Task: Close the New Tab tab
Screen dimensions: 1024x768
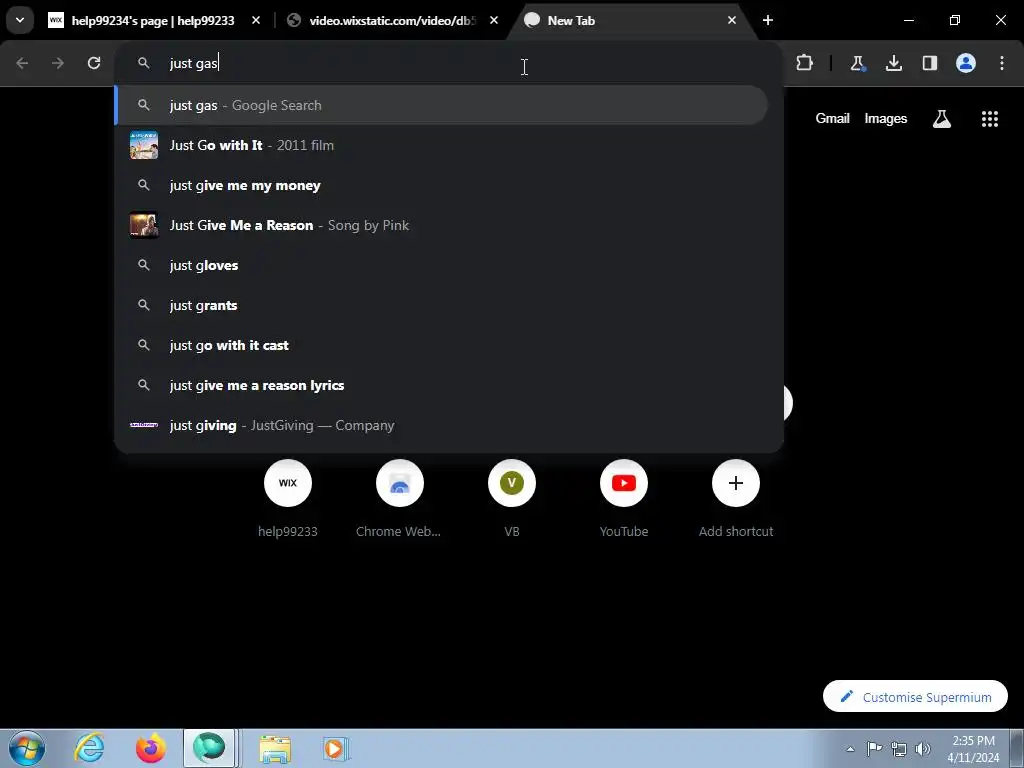Action: click(731, 21)
